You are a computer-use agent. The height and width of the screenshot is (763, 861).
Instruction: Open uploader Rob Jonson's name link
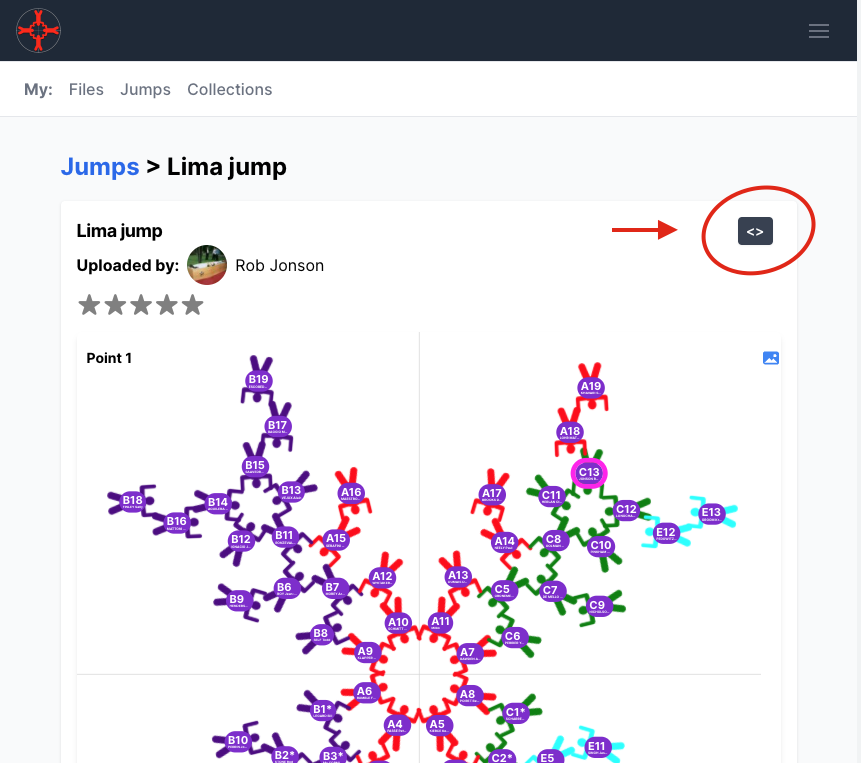(279, 265)
